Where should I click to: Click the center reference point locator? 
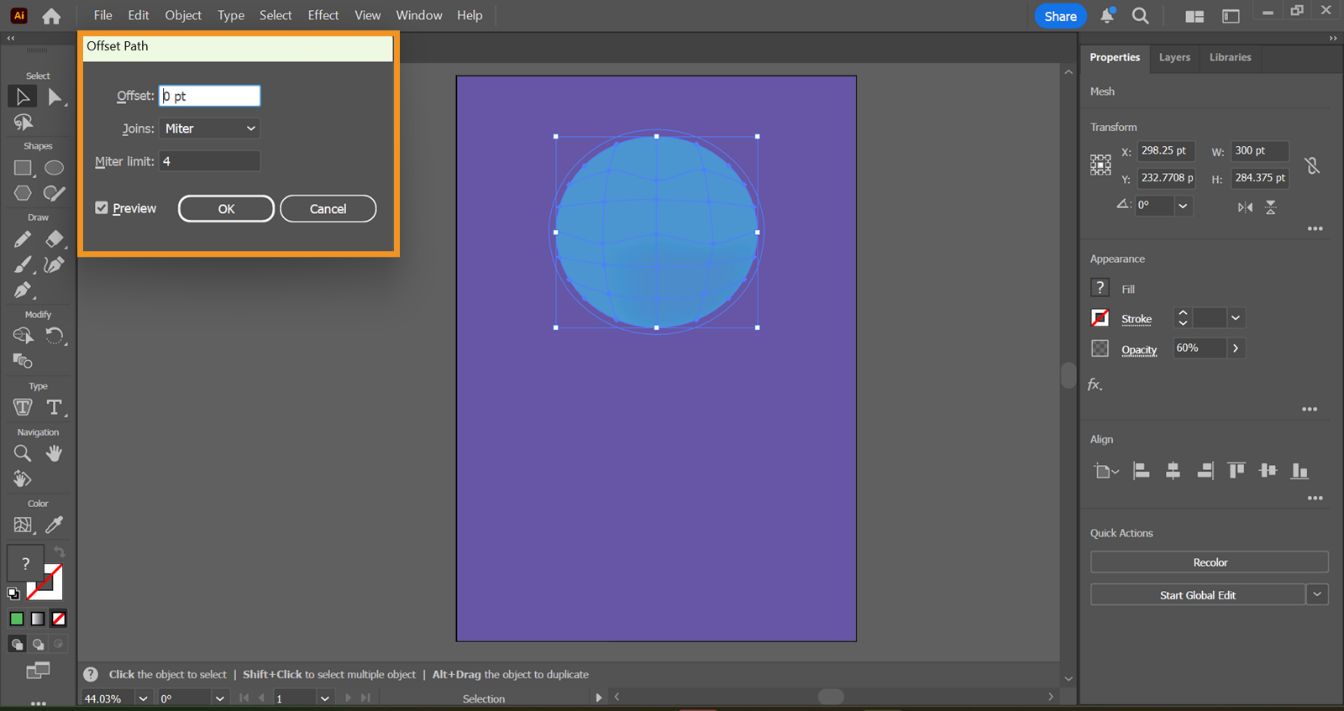click(1100, 164)
